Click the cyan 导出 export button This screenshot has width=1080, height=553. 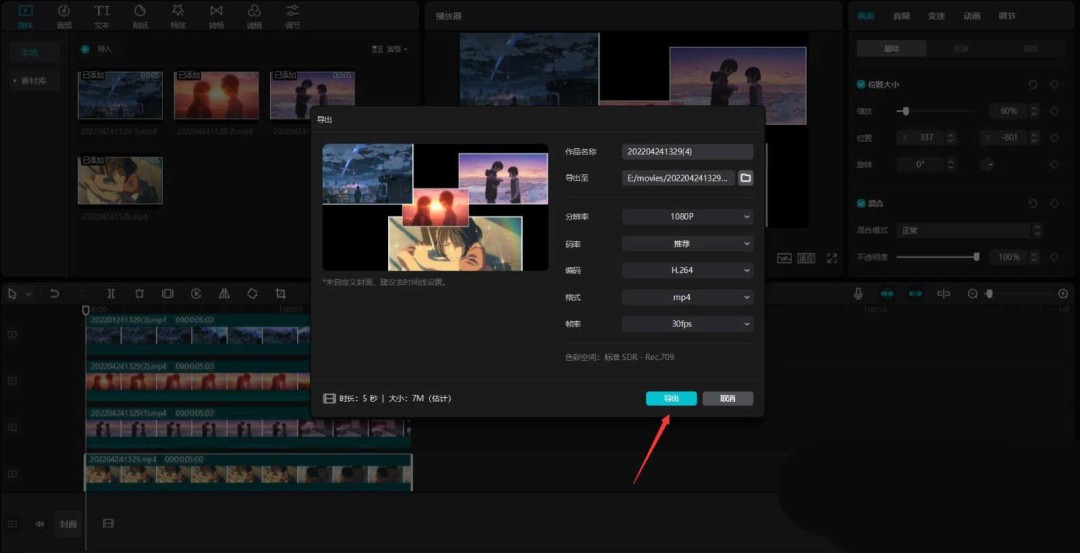[671, 398]
